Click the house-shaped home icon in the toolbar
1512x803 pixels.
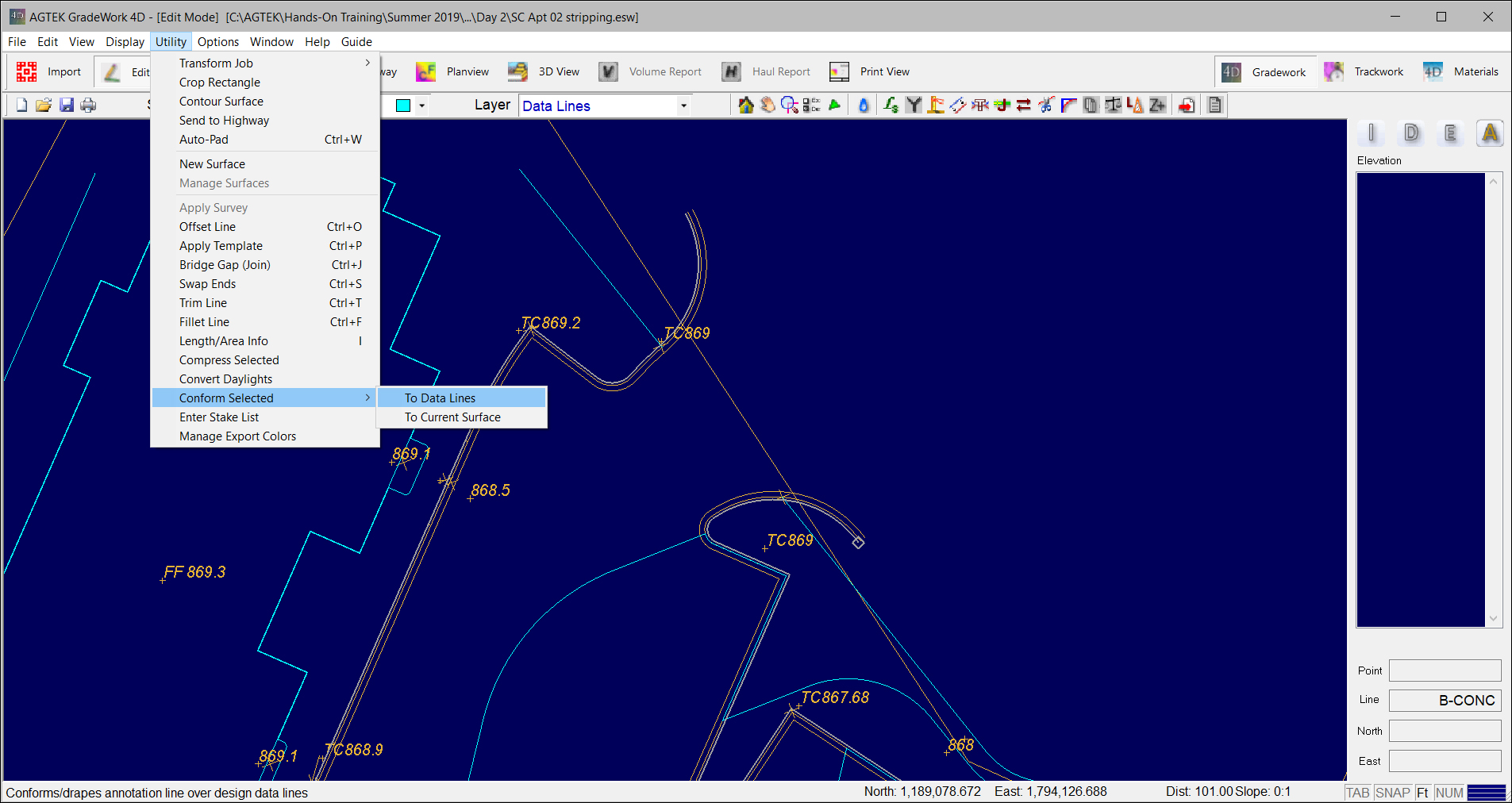coord(745,106)
